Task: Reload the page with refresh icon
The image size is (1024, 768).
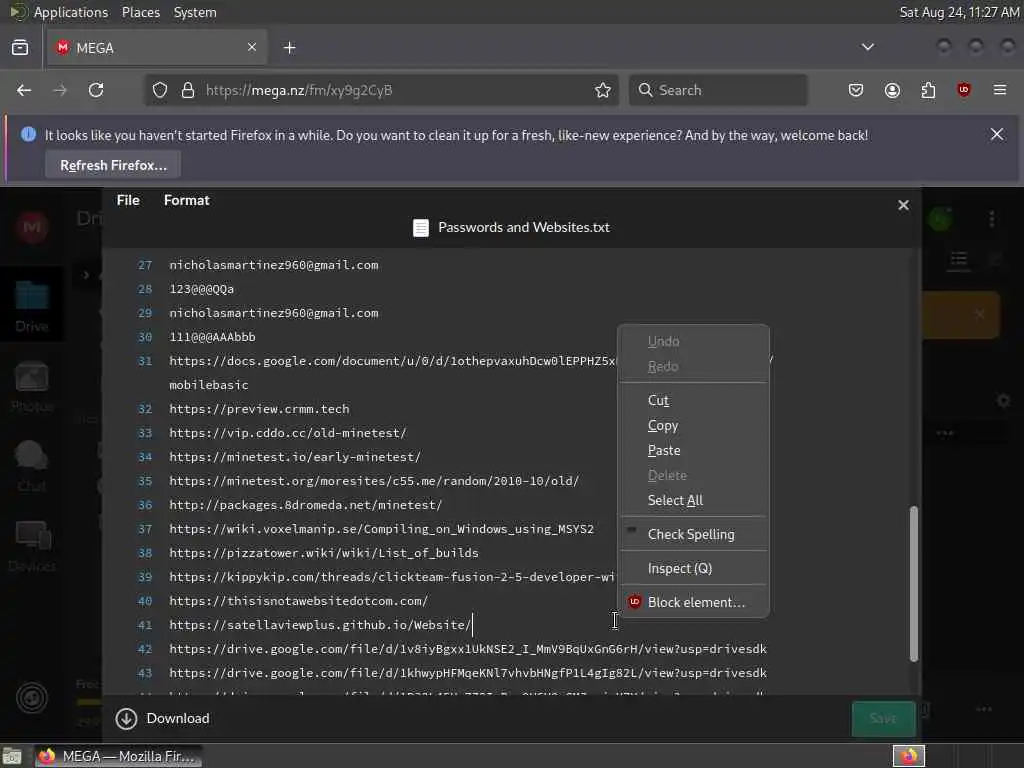Action: tap(96, 90)
